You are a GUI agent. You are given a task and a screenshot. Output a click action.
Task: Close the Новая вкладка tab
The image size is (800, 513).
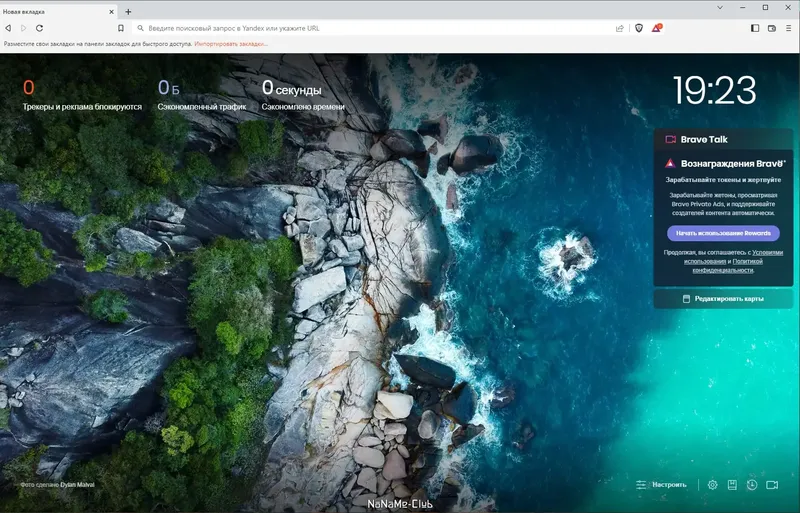[111, 11]
